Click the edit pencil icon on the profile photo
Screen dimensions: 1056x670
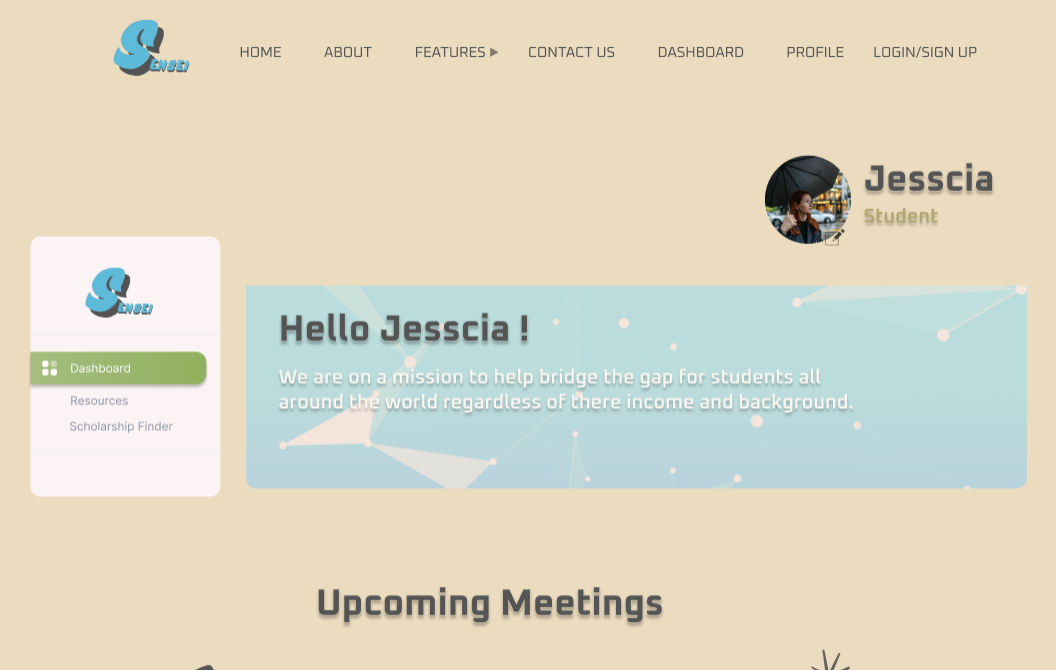pos(834,237)
